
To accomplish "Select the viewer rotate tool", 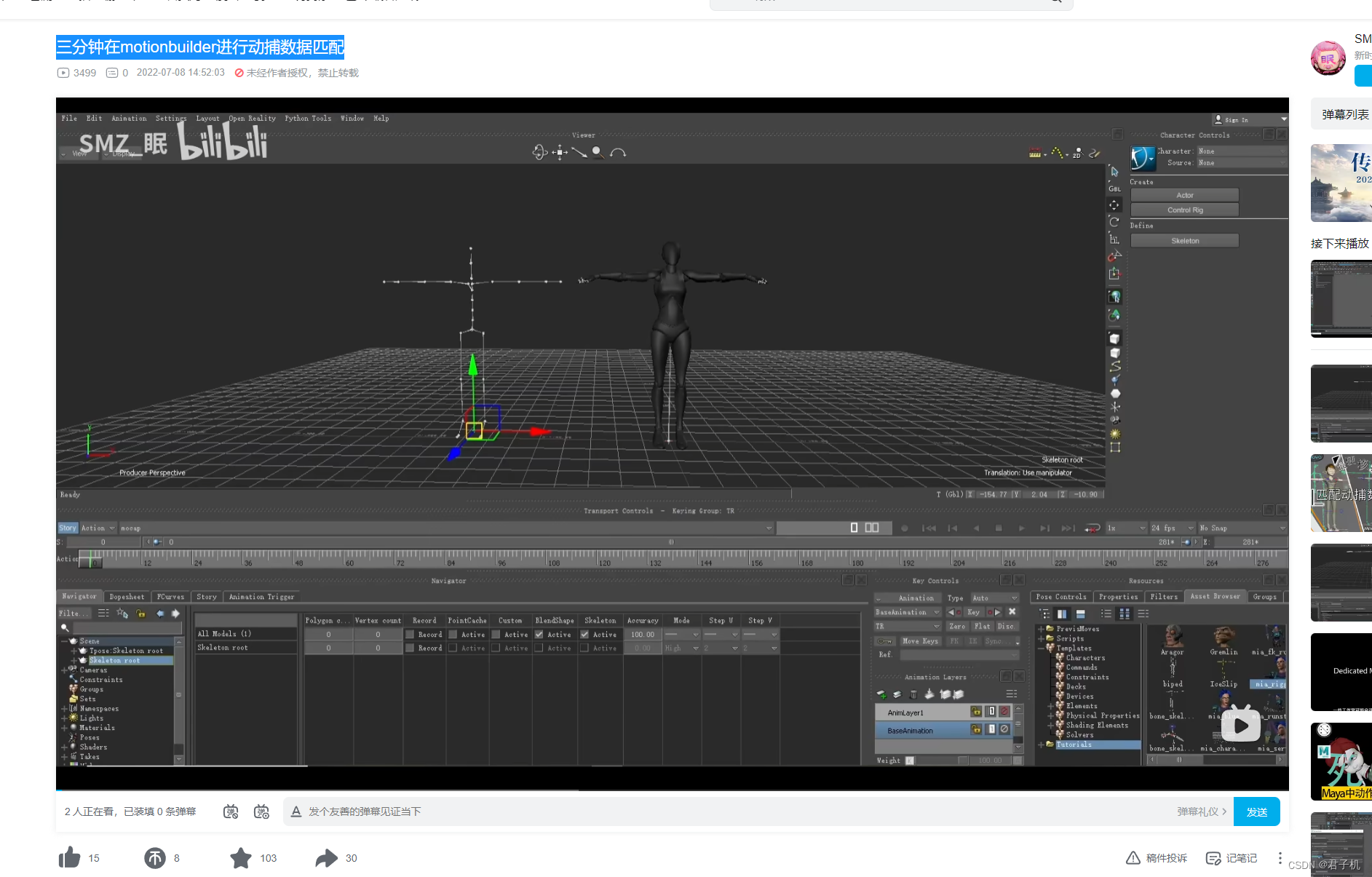I will click(x=1114, y=222).
